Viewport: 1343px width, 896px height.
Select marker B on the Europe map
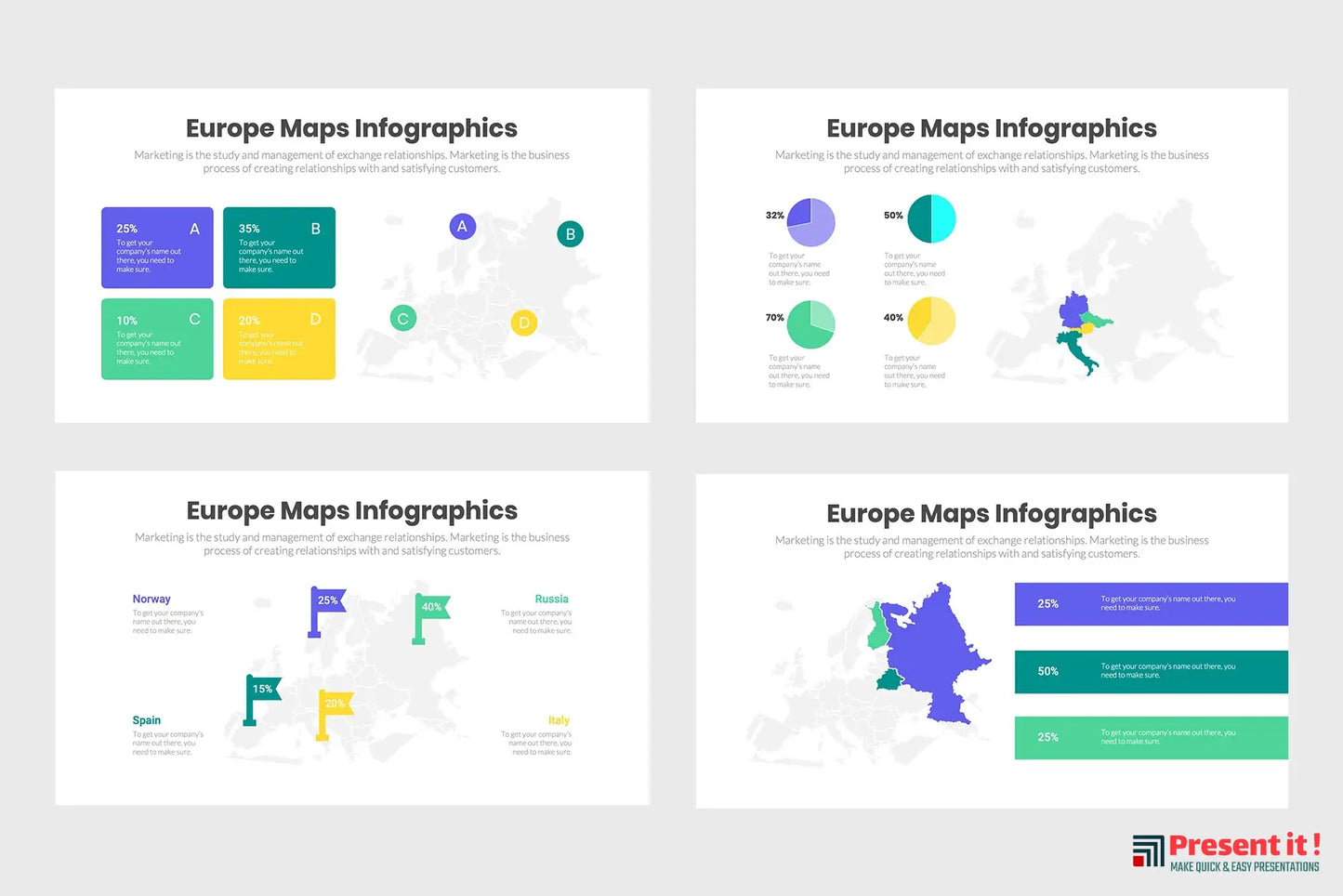[570, 234]
